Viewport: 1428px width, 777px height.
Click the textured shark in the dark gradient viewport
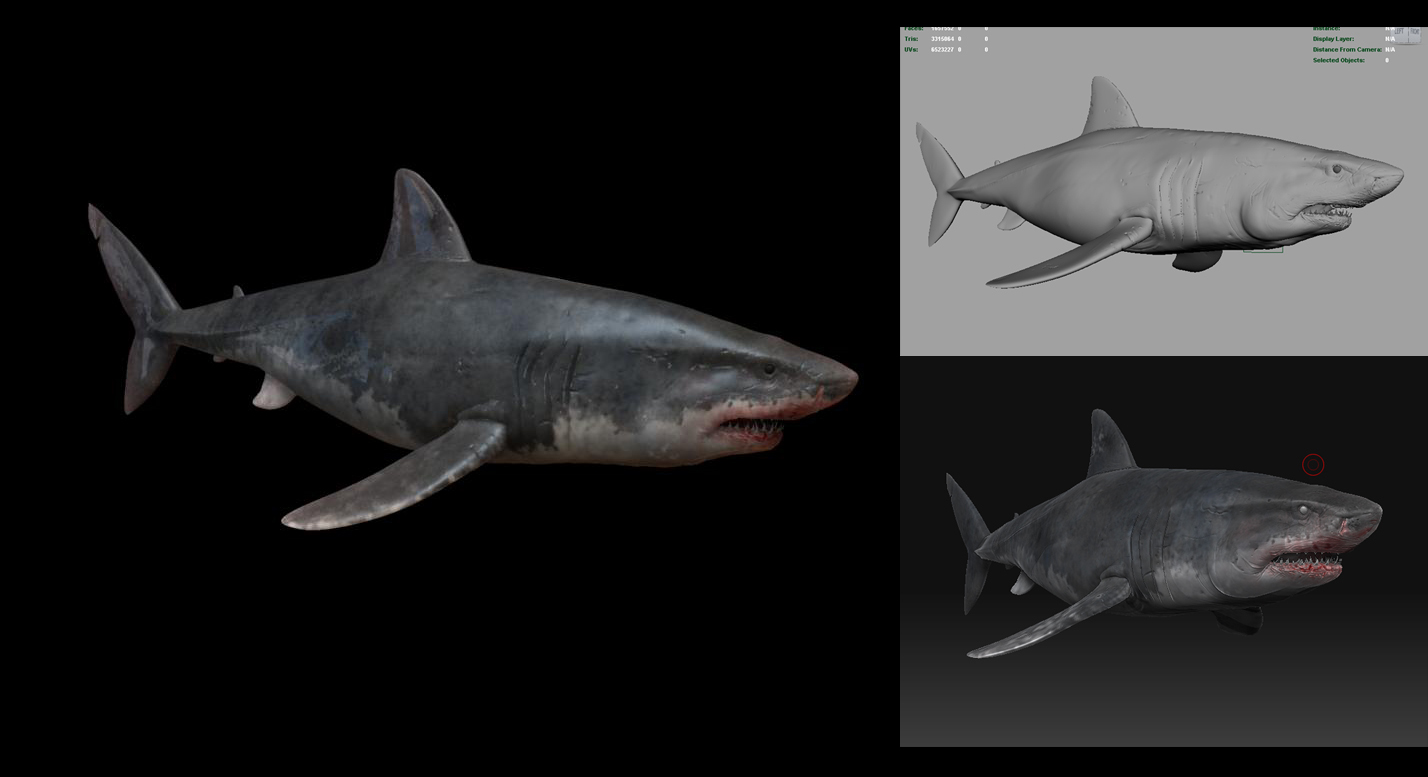pos(1165,535)
